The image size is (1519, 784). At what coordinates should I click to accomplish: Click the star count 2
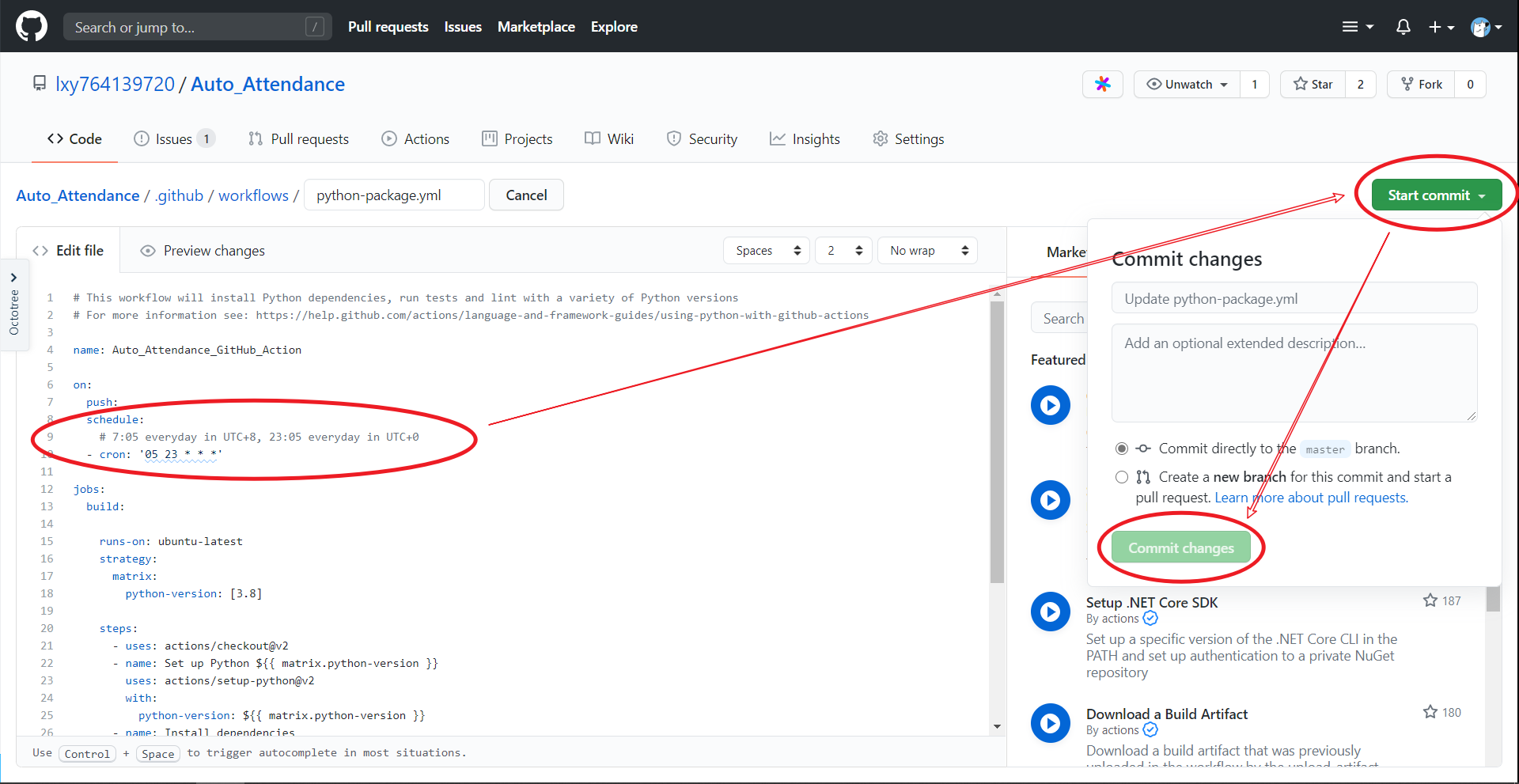(x=1360, y=84)
